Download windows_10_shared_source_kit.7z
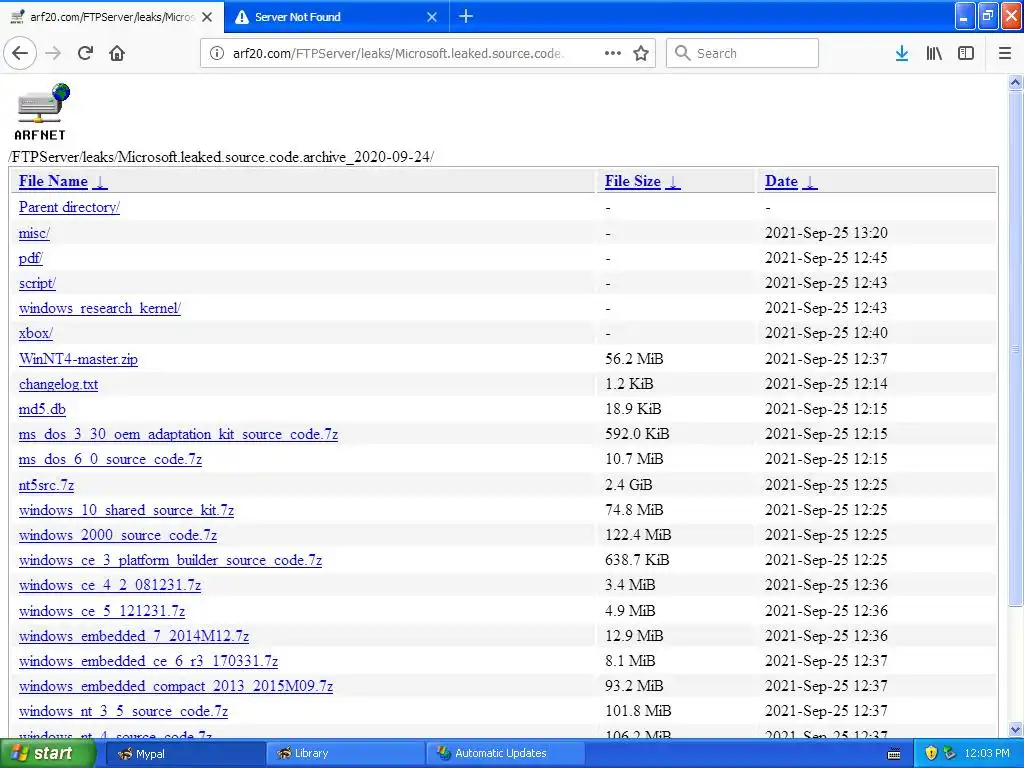Screen dimensions: 1024x768 click(126, 510)
